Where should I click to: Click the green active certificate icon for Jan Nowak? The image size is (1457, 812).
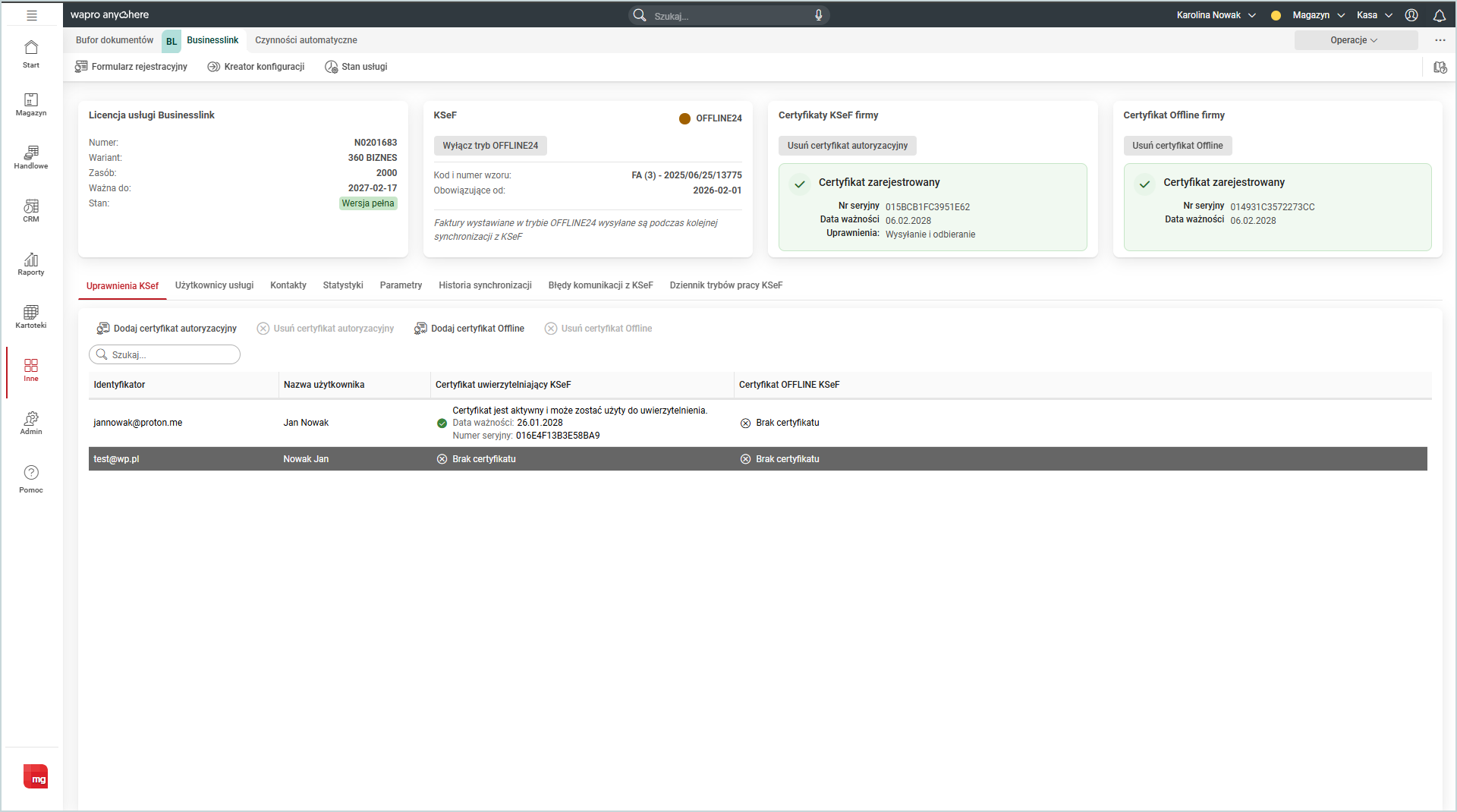(442, 423)
